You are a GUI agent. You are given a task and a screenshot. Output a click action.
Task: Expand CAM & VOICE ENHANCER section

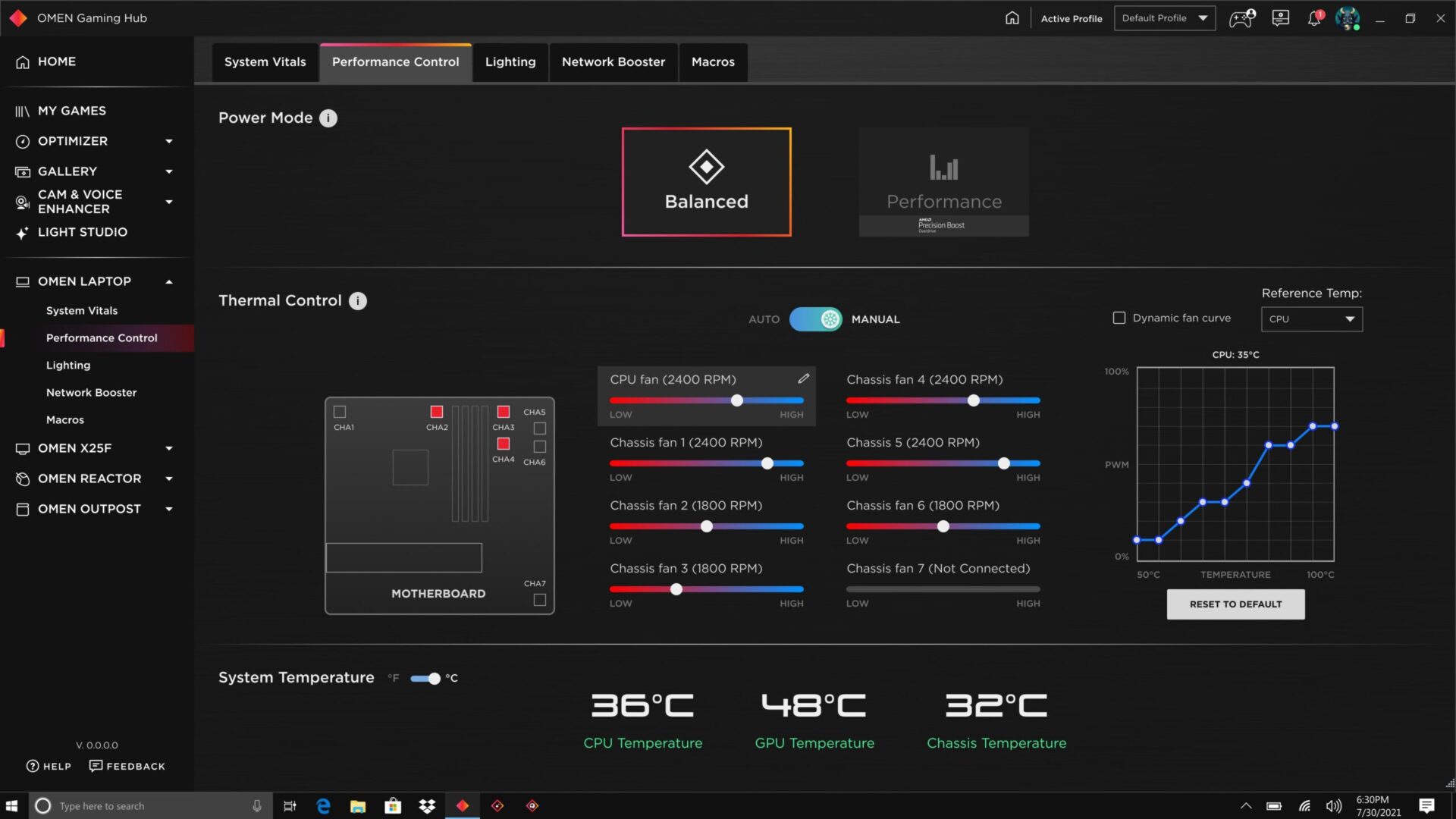(x=169, y=202)
